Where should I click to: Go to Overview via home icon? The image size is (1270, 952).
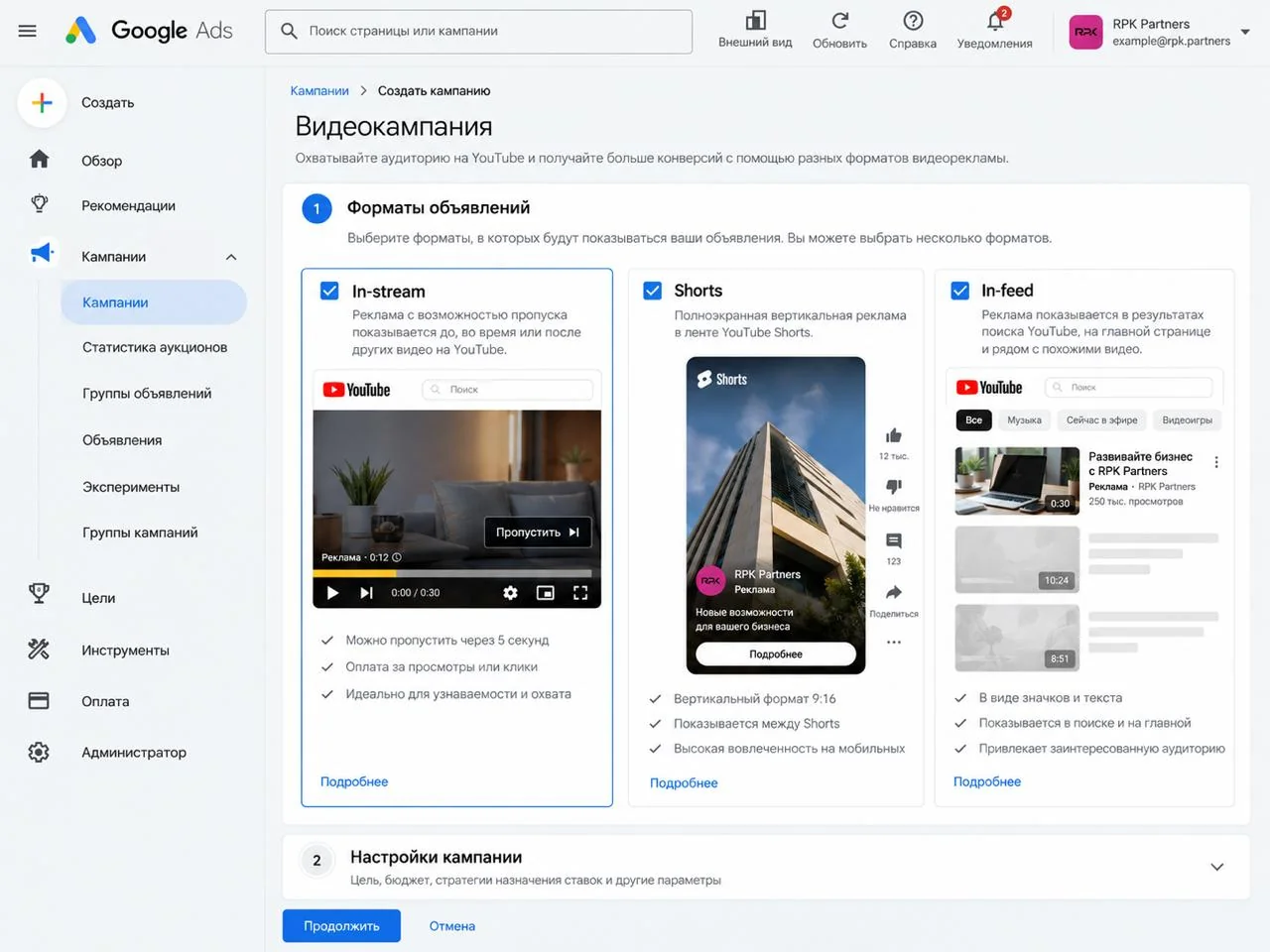click(39, 160)
